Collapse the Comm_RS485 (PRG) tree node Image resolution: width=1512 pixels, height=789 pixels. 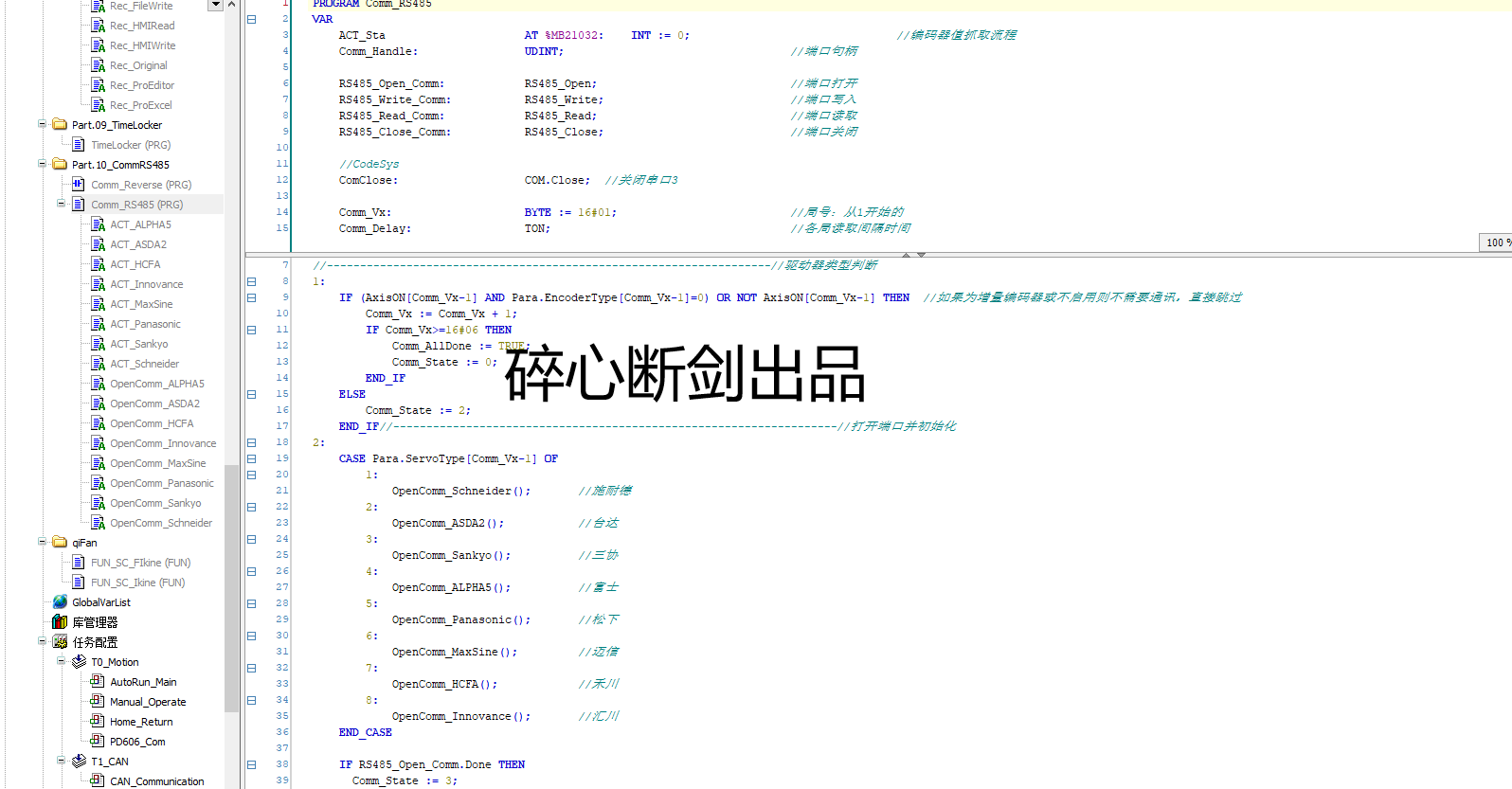61,204
